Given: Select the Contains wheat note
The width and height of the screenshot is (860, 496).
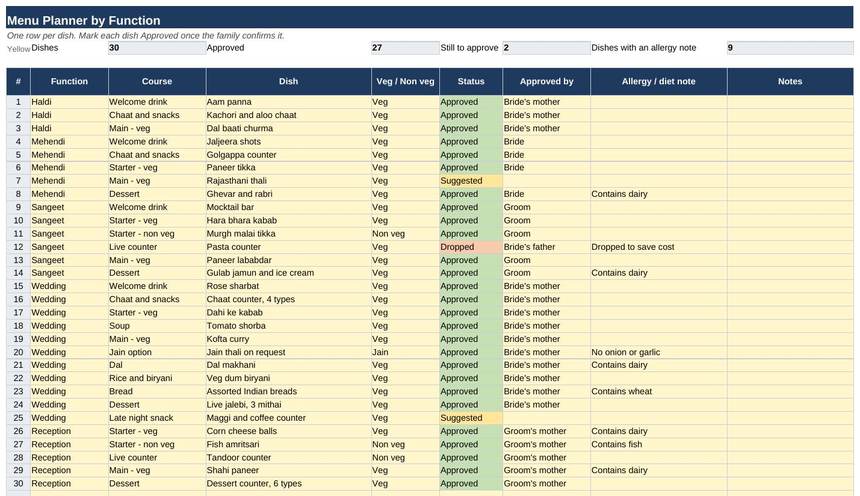Looking at the screenshot, I should pos(659,392).
